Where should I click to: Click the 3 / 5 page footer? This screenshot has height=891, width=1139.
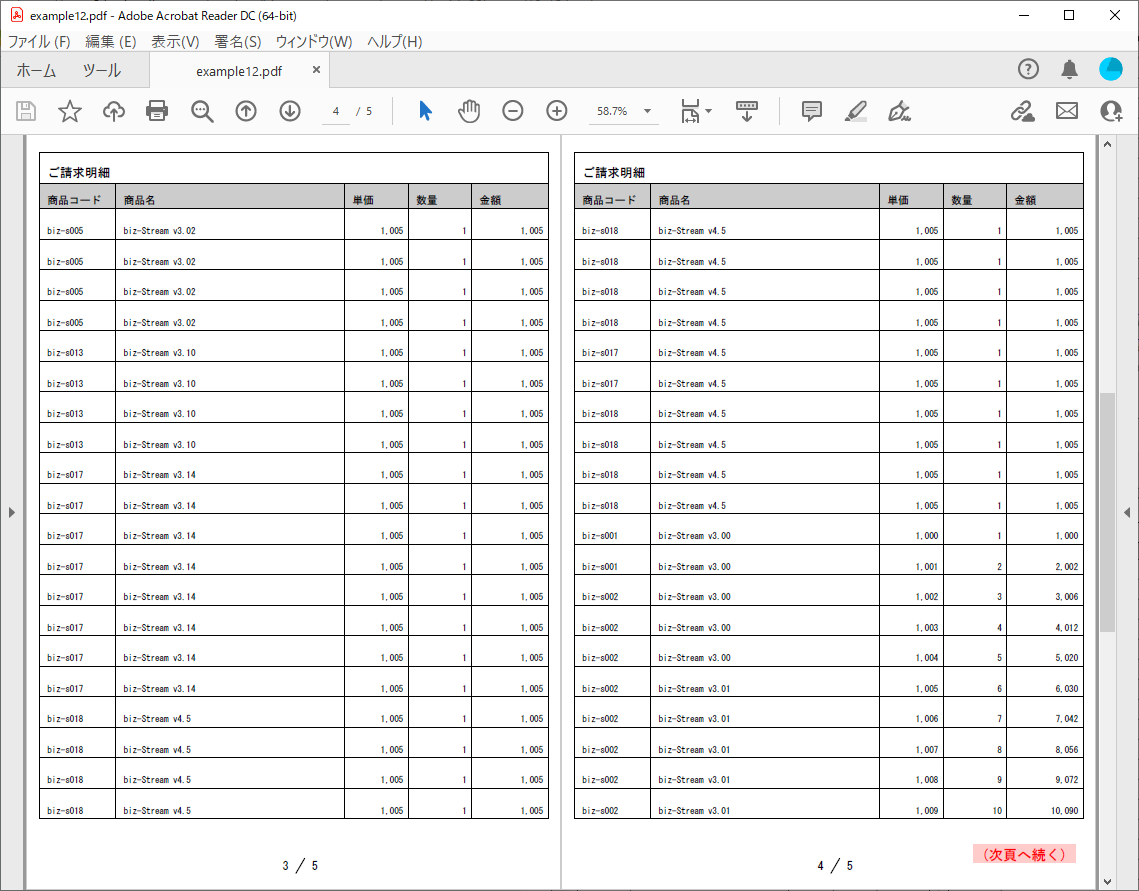[x=300, y=866]
